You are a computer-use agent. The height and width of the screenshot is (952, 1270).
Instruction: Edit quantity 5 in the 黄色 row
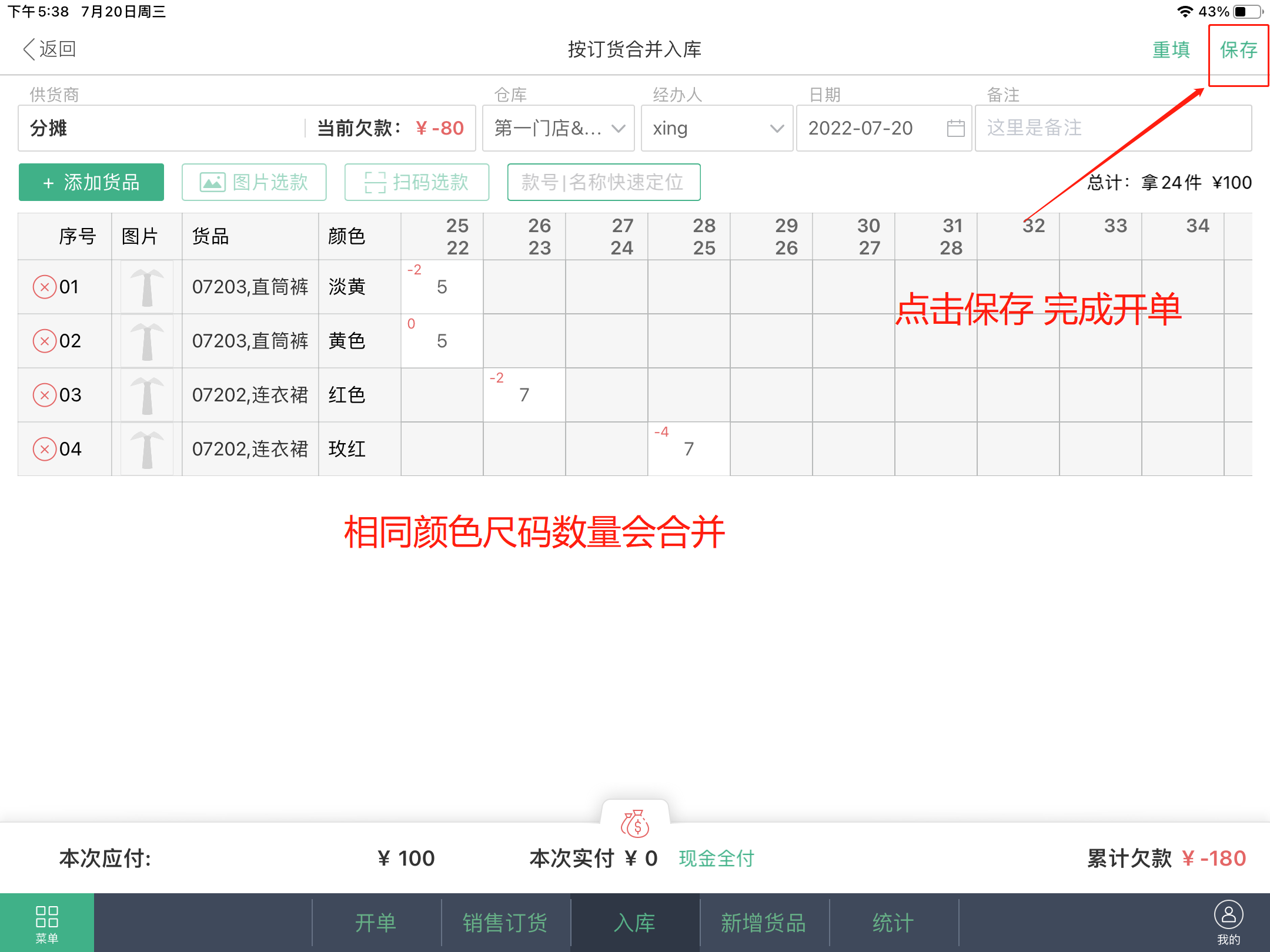pos(442,341)
